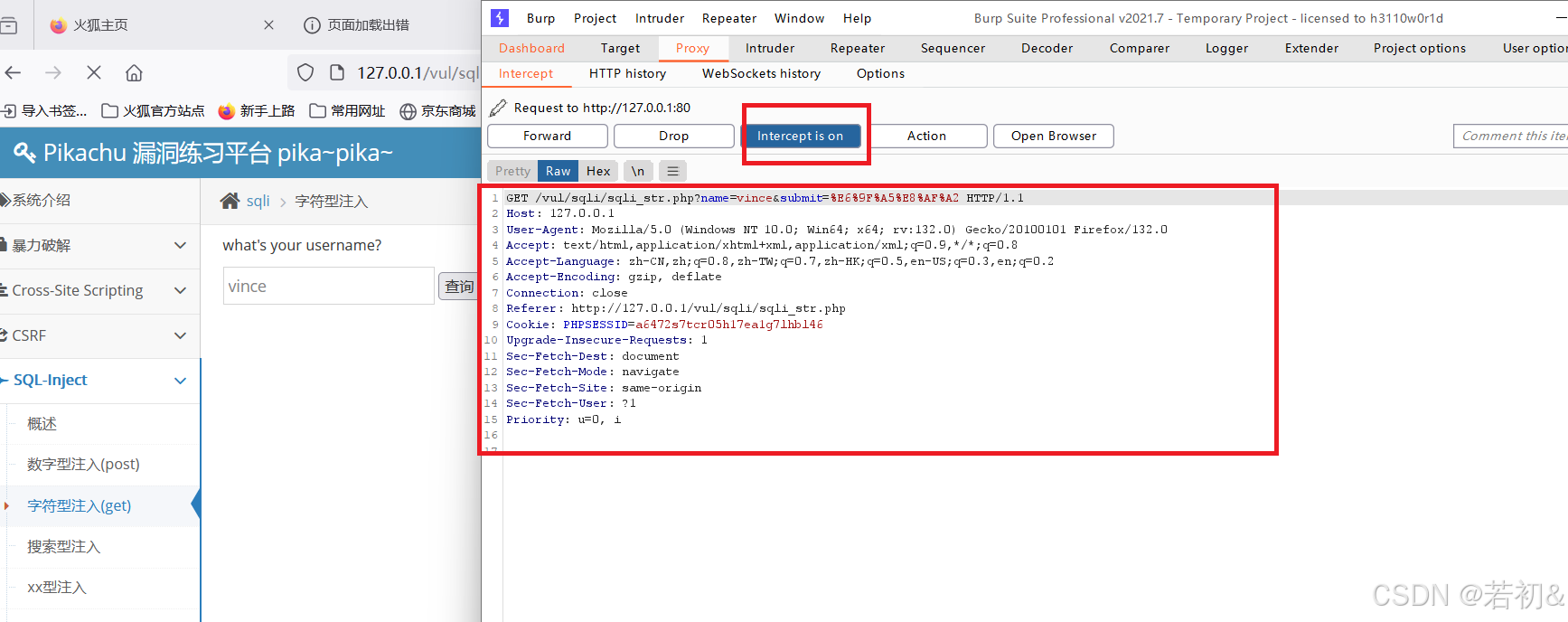Switch message view to Pretty
Image resolution: width=1568 pixels, height=622 pixels.
(512, 171)
